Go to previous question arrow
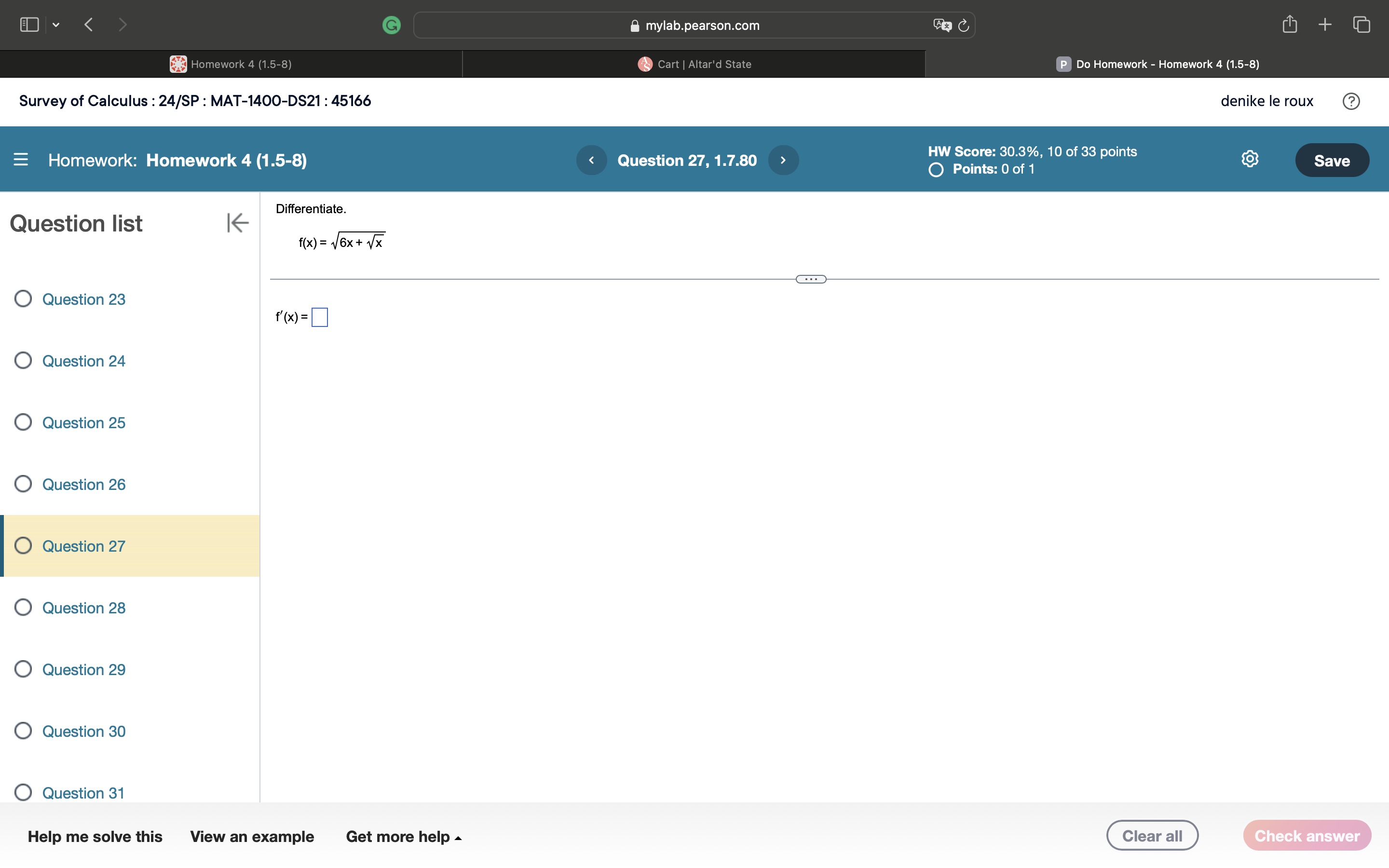The image size is (1389, 868). (x=591, y=160)
